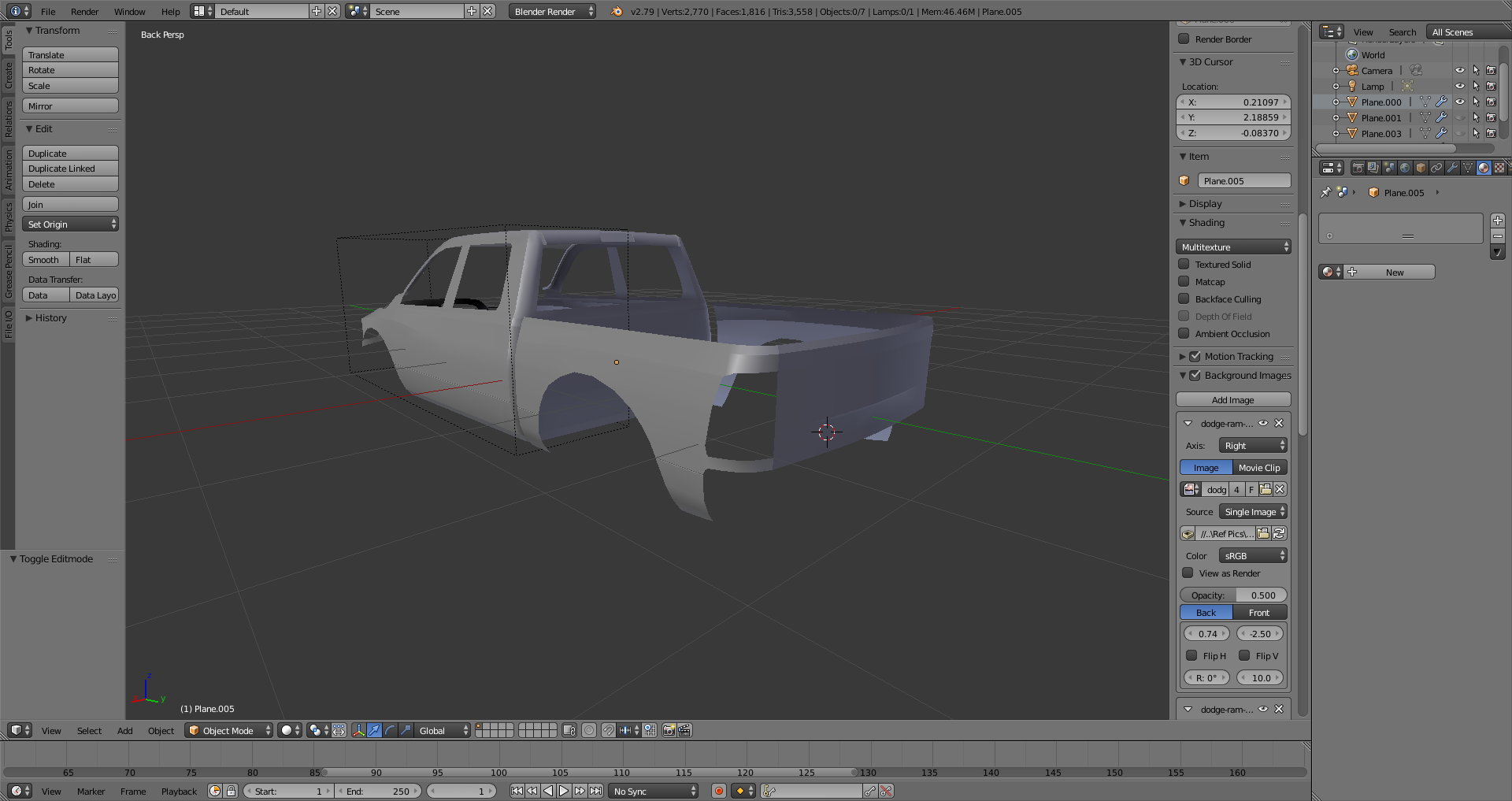Screen dimensions: 1512x801
Task: Toggle the Motion Tracking checkbox
Action: pos(1195,356)
